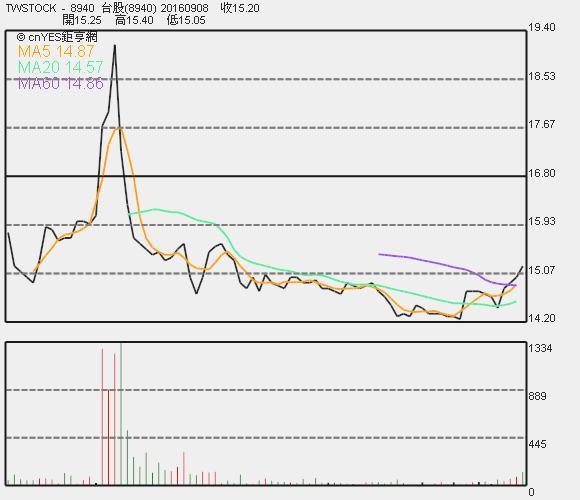The width and height of the screenshot is (580, 500).
Task: Click the start of purple MA60 line
Action: tap(379, 254)
